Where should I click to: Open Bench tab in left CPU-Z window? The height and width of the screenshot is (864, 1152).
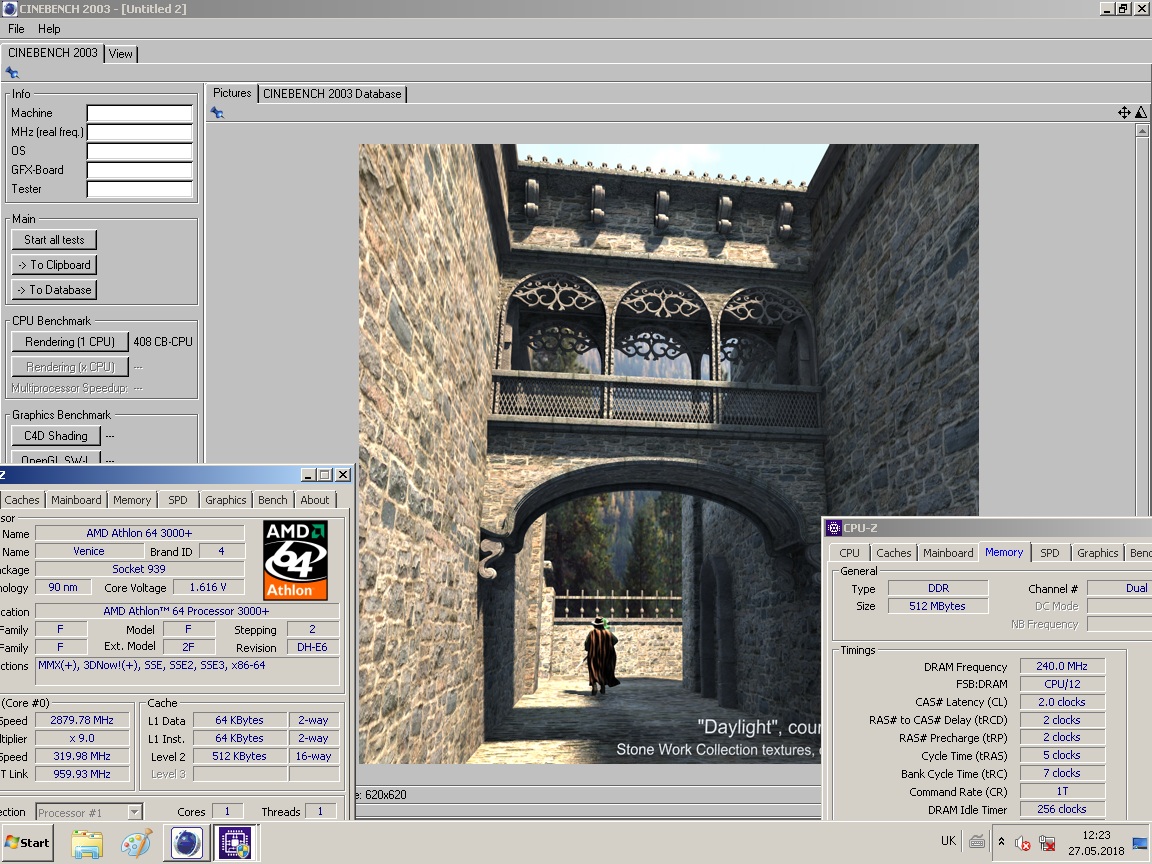point(273,500)
